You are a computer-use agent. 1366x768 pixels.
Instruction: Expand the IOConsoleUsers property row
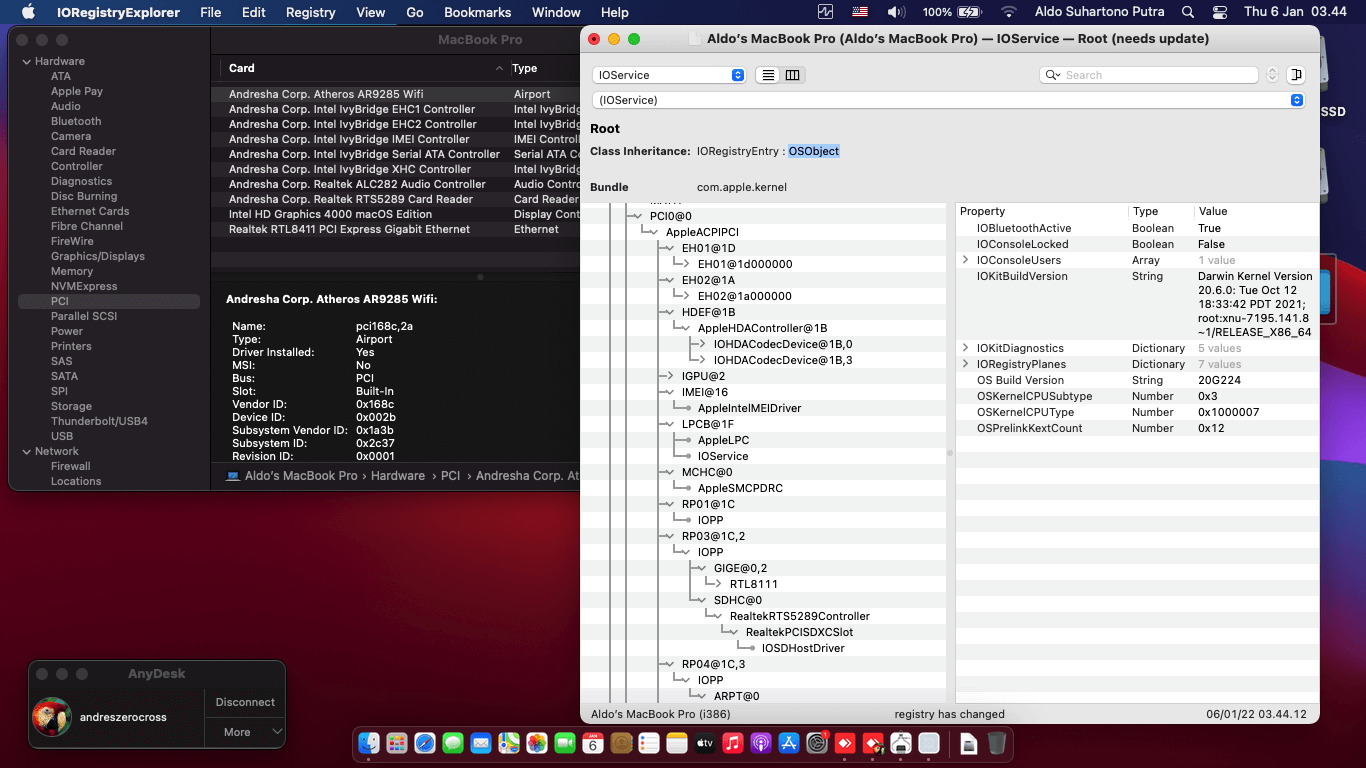966,260
